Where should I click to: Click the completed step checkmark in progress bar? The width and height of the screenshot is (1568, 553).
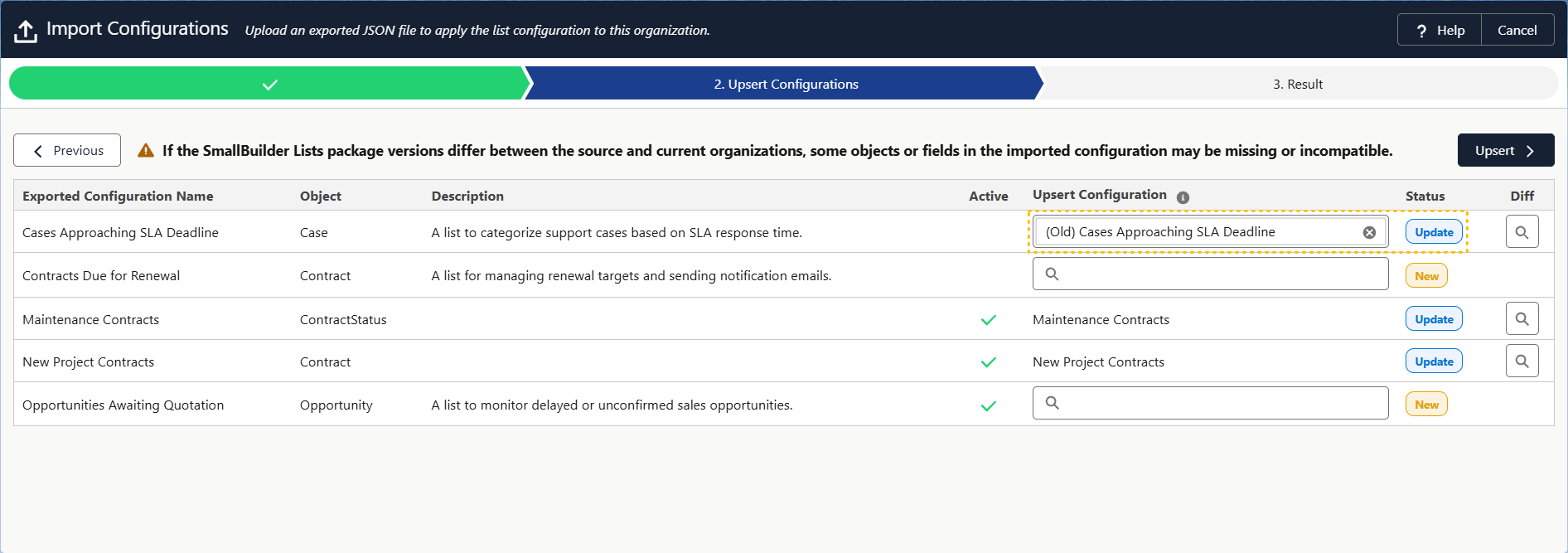[x=269, y=85]
